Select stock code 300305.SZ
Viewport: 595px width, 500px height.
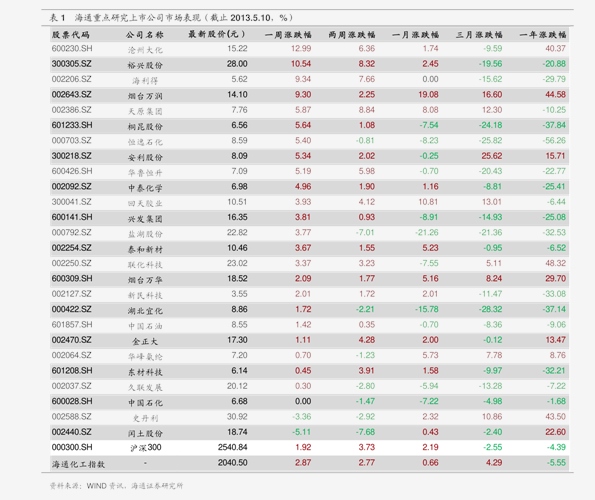72,64
